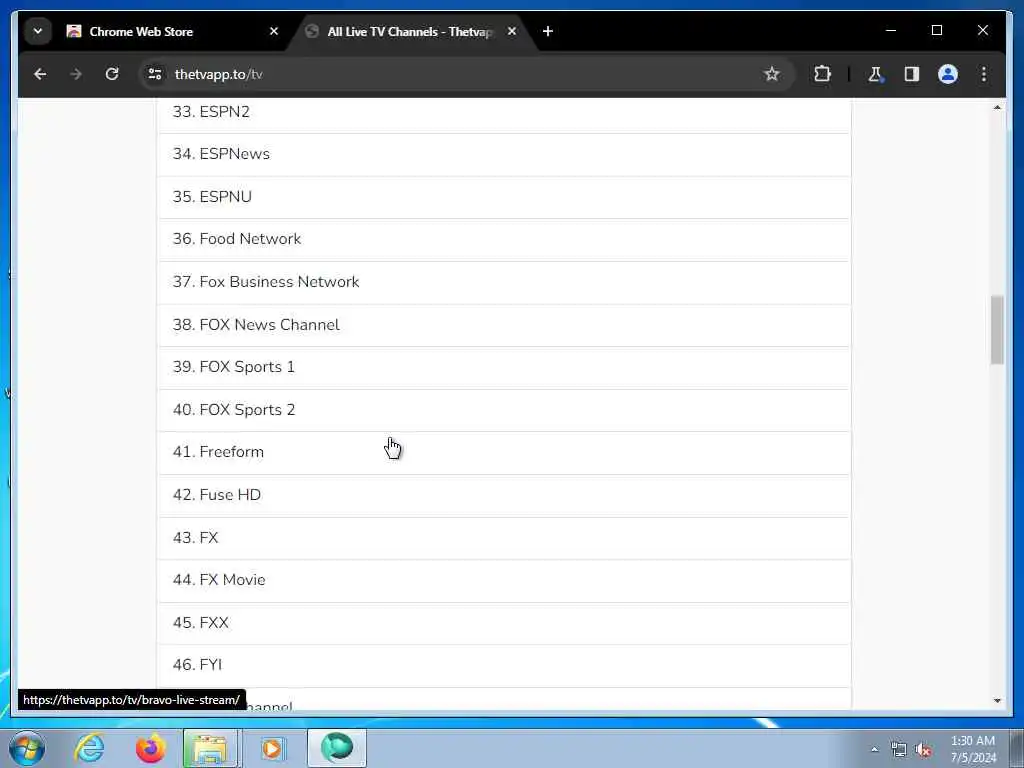Image resolution: width=1024 pixels, height=768 pixels.
Task: Click the scrollbar down arrow
Action: (x=997, y=701)
